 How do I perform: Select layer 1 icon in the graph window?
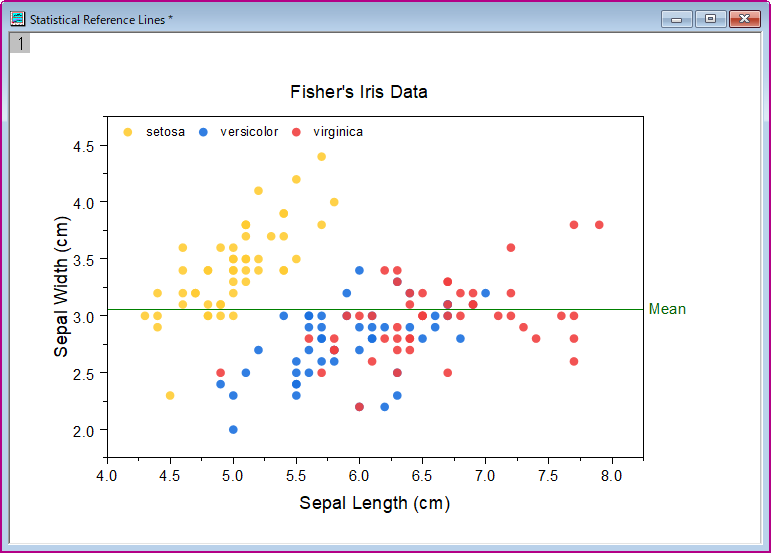click(20, 43)
